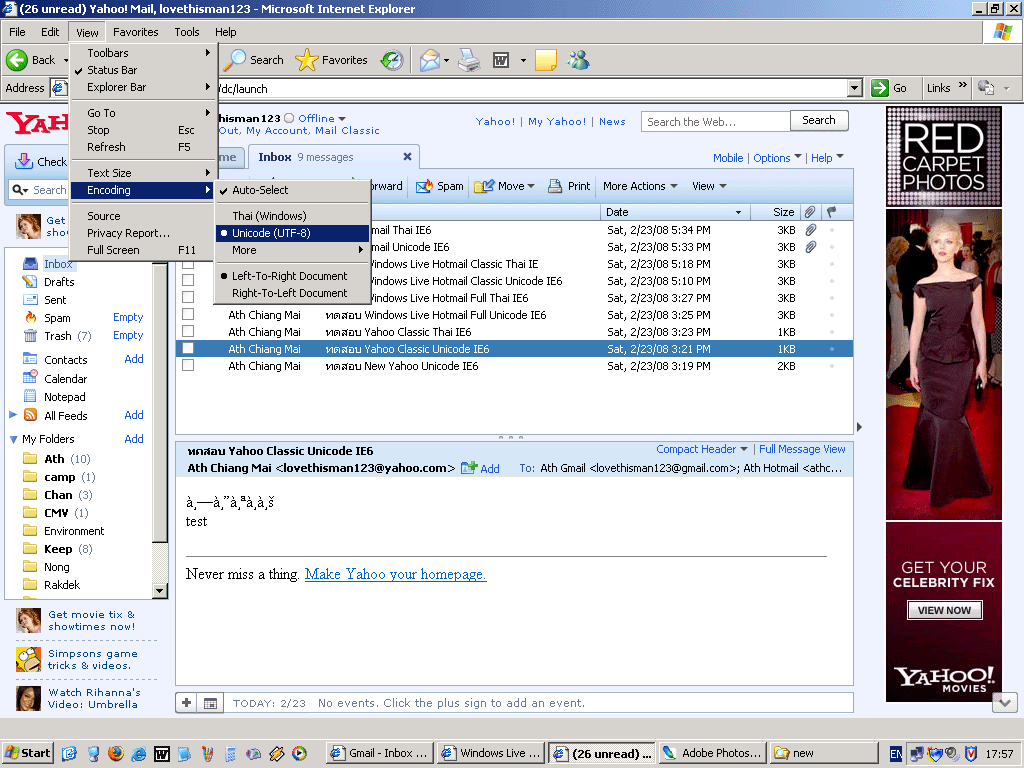Toggle Auto-Select encoding option
The height and width of the screenshot is (768, 1024).
click(293, 190)
